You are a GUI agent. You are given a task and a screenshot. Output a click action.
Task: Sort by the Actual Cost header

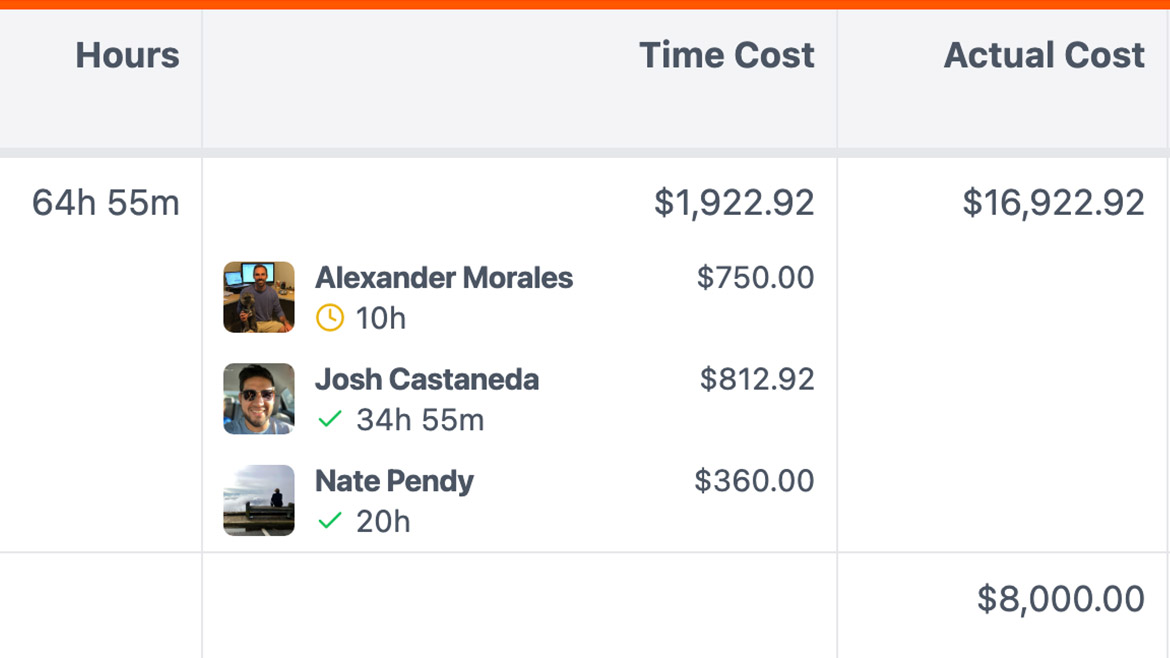tap(1043, 56)
